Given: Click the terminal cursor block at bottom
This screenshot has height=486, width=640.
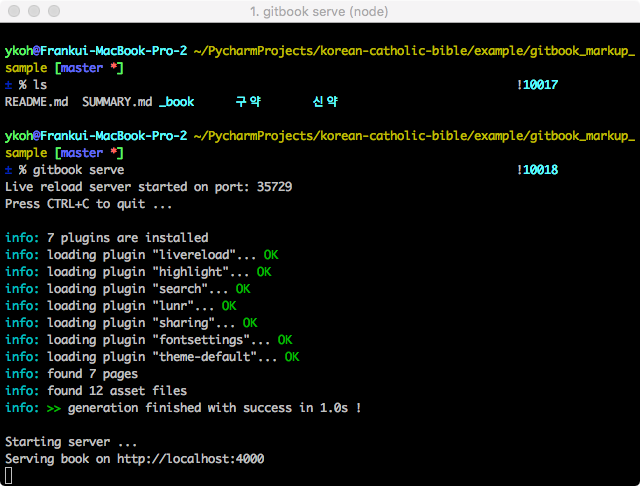Looking at the screenshot, I should click(x=9, y=476).
